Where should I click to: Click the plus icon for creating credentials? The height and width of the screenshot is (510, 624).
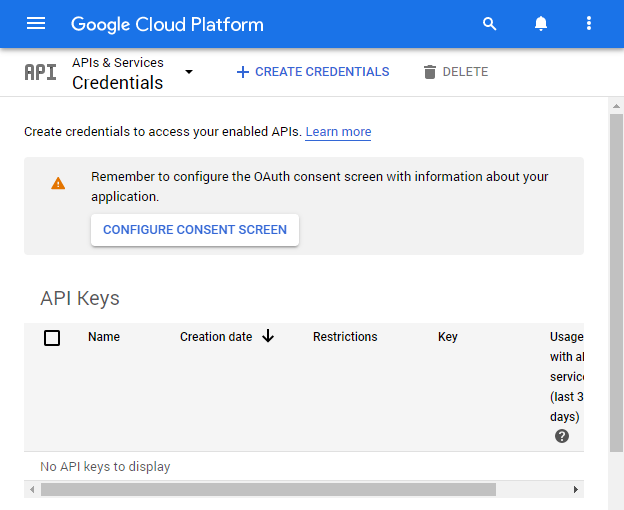[x=243, y=72]
